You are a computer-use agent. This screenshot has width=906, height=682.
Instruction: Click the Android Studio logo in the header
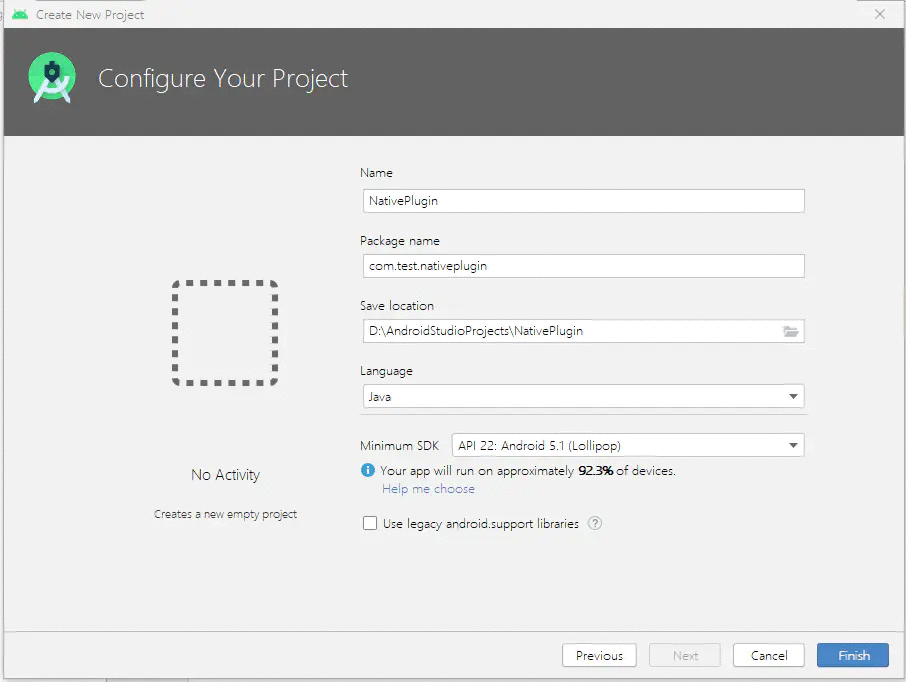coord(54,79)
